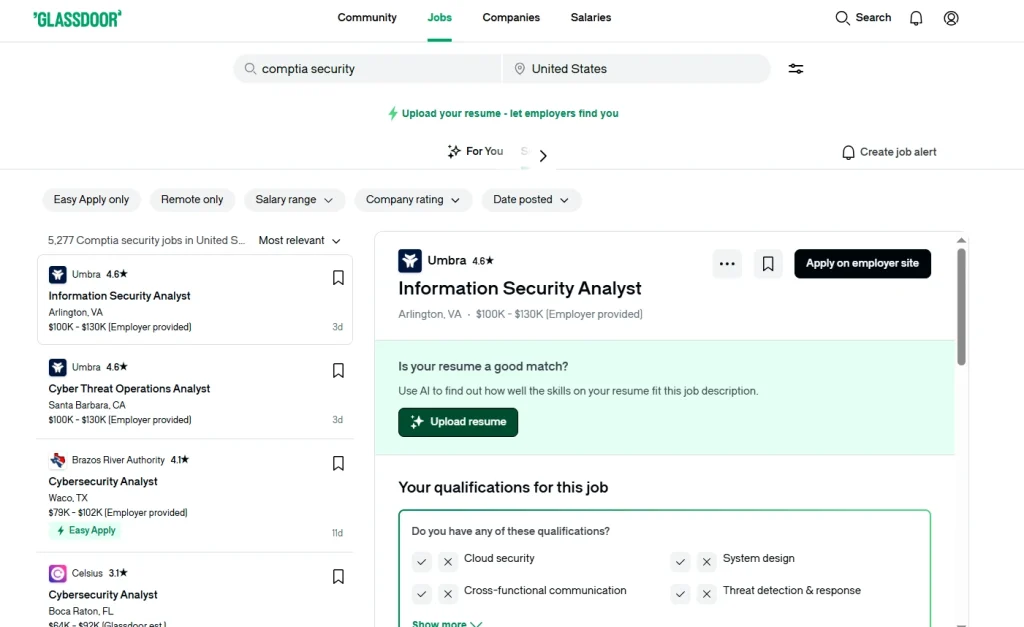Open the Community menu
Image resolution: width=1024 pixels, height=627 pixels.
[367, 18]
